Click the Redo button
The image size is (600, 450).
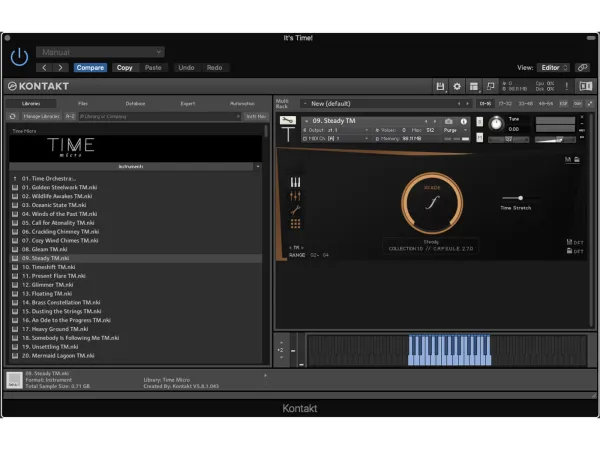tap(215, 68)
